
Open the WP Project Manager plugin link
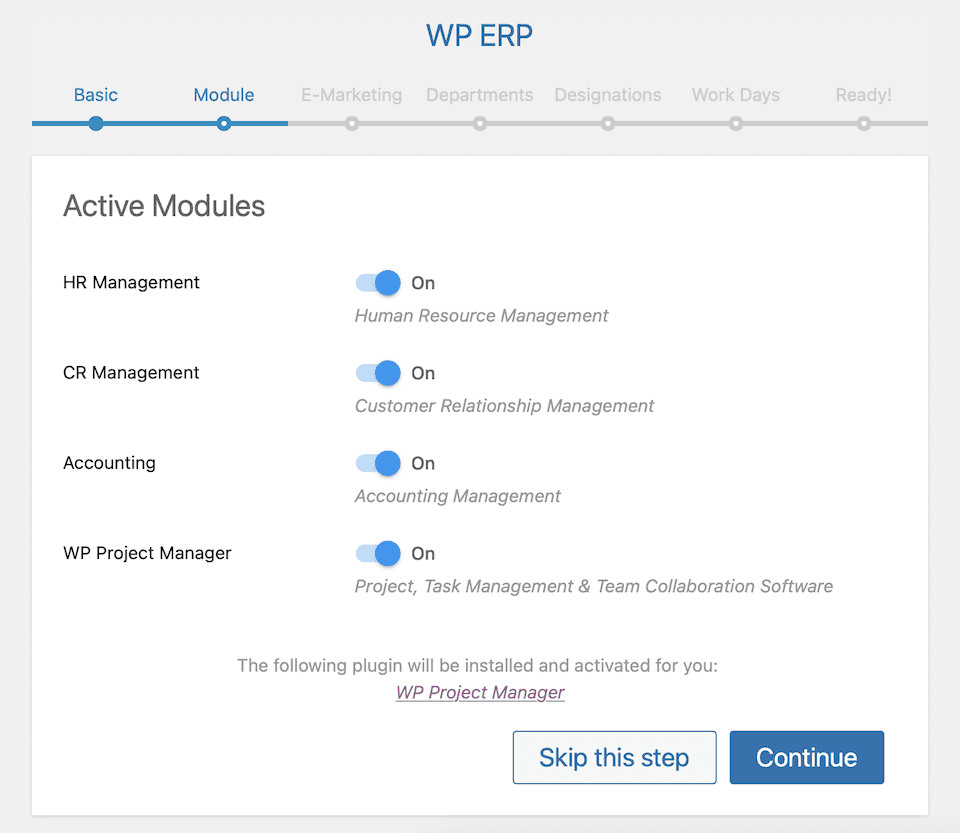[x=479, y=692]
